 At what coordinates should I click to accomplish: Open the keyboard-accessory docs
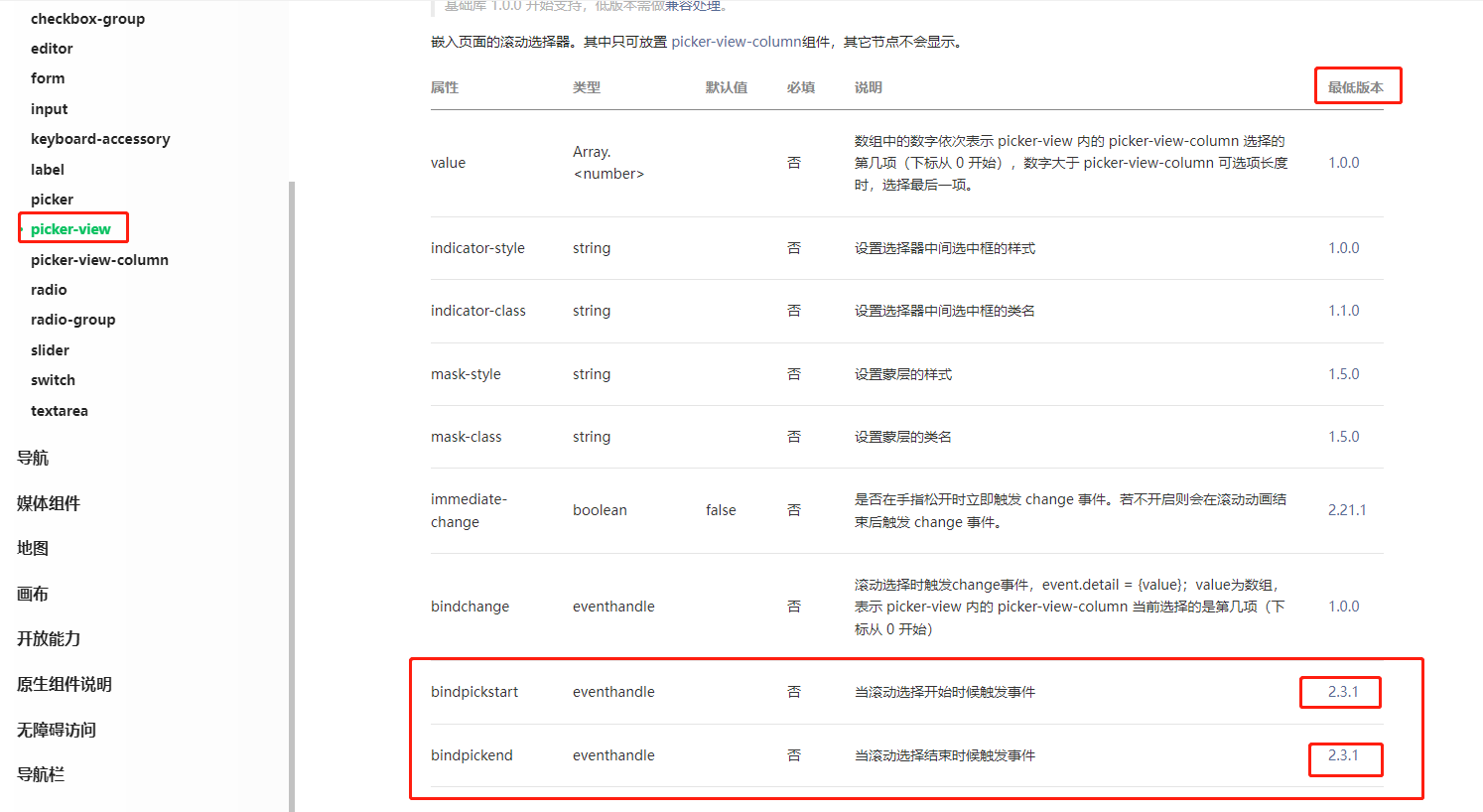(x=99, y=138)
